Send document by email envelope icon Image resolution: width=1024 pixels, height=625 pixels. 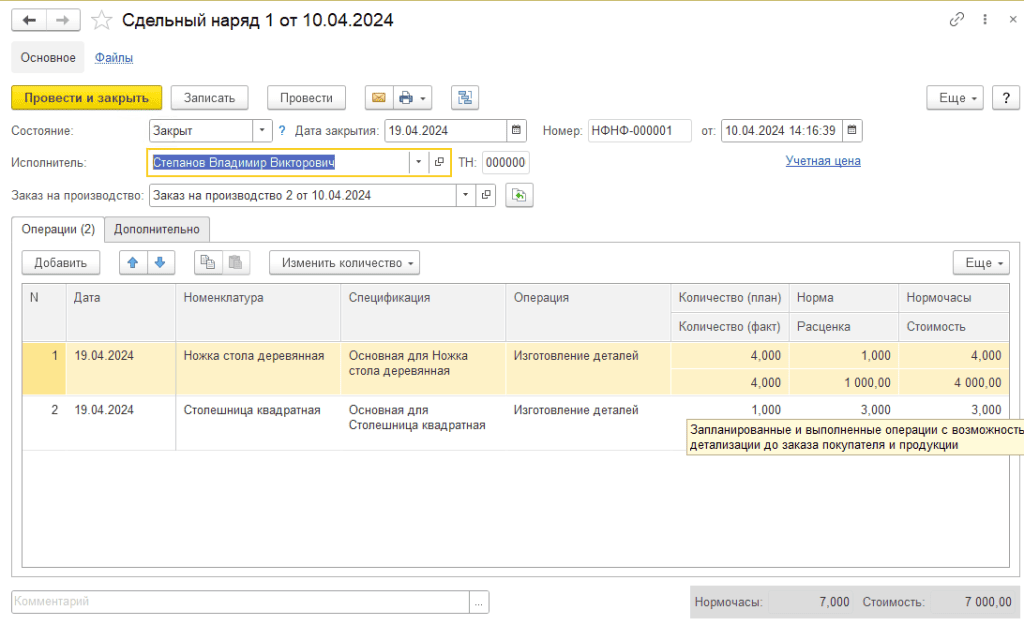point(379,98)
